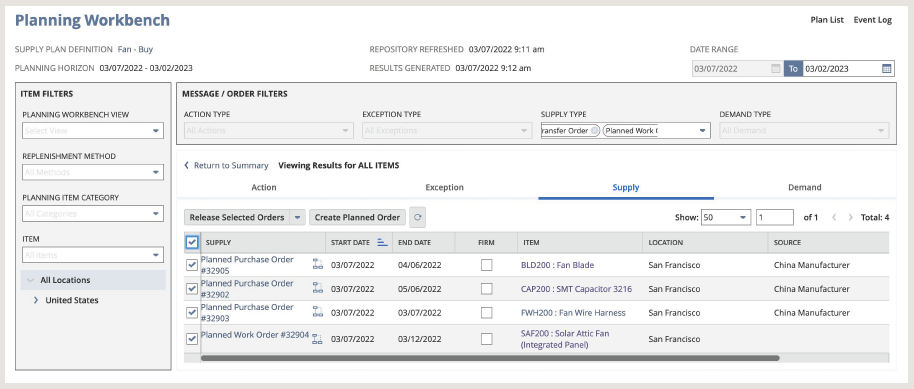Open Planned Work Order #32904 link
The image size is (914, 389).
click(x=255, y=335)
